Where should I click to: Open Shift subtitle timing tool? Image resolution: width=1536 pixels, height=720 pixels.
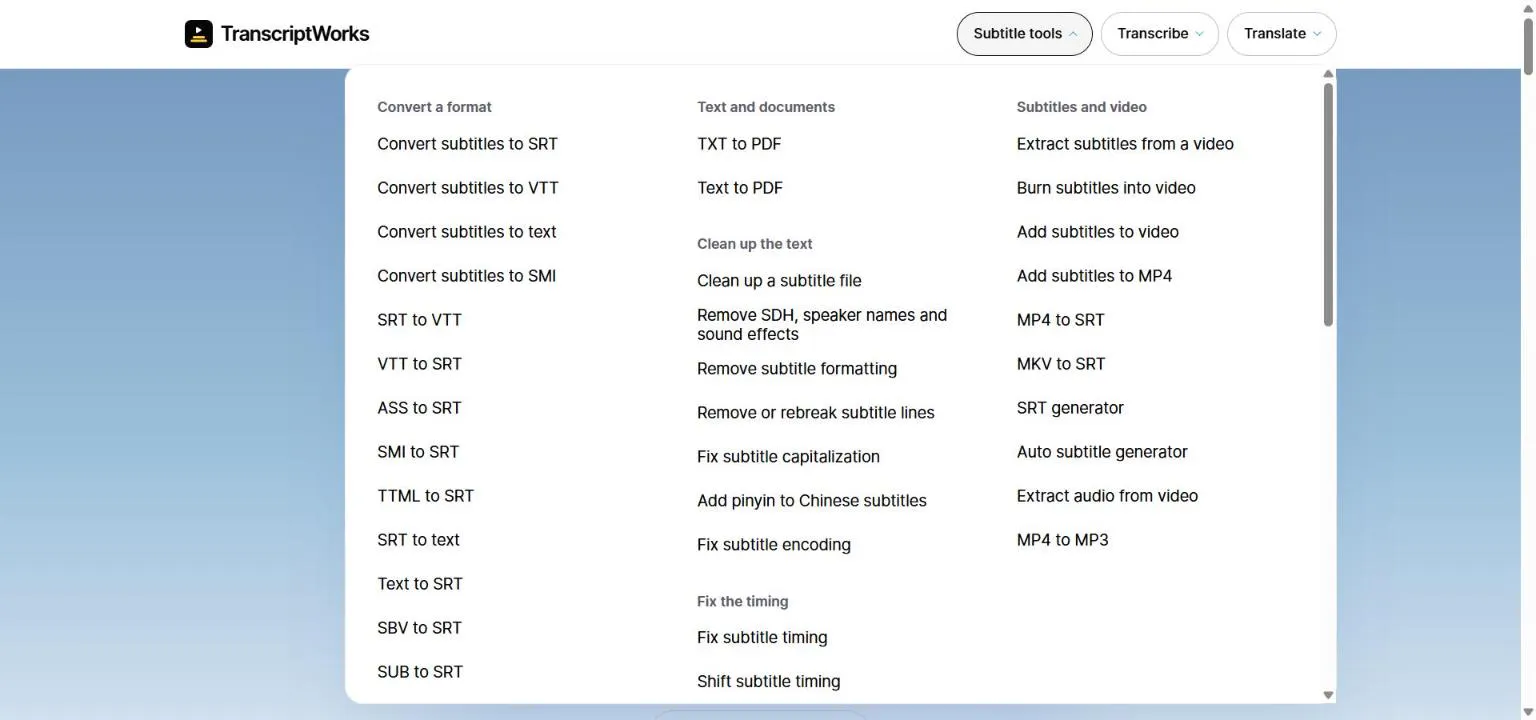point(769,682)
